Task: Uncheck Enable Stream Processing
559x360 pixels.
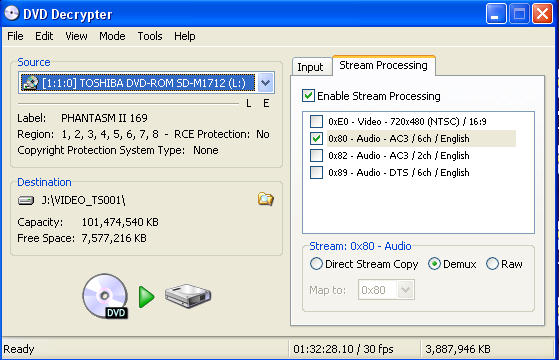Action: coord(308,96)
